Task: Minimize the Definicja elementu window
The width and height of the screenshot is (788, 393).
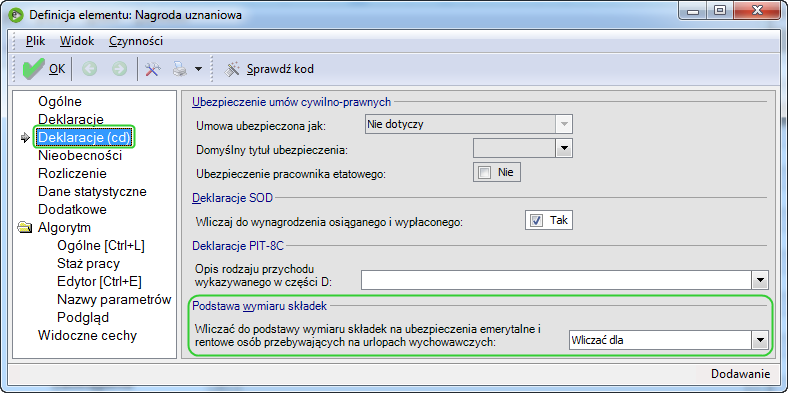Action: [694, 11]
